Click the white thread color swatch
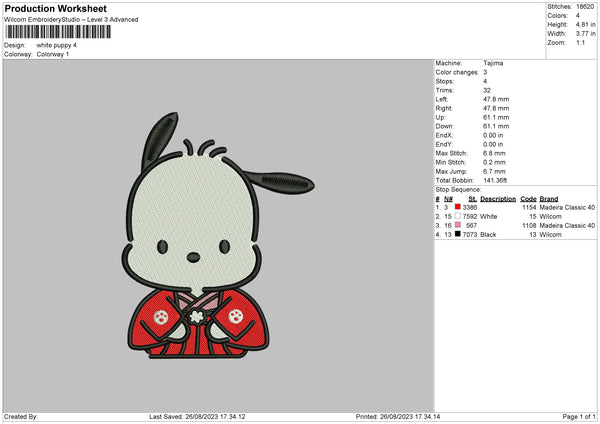The height and width of the screenshot is (424, 600). pyautogui.click(x=458, y=216)
